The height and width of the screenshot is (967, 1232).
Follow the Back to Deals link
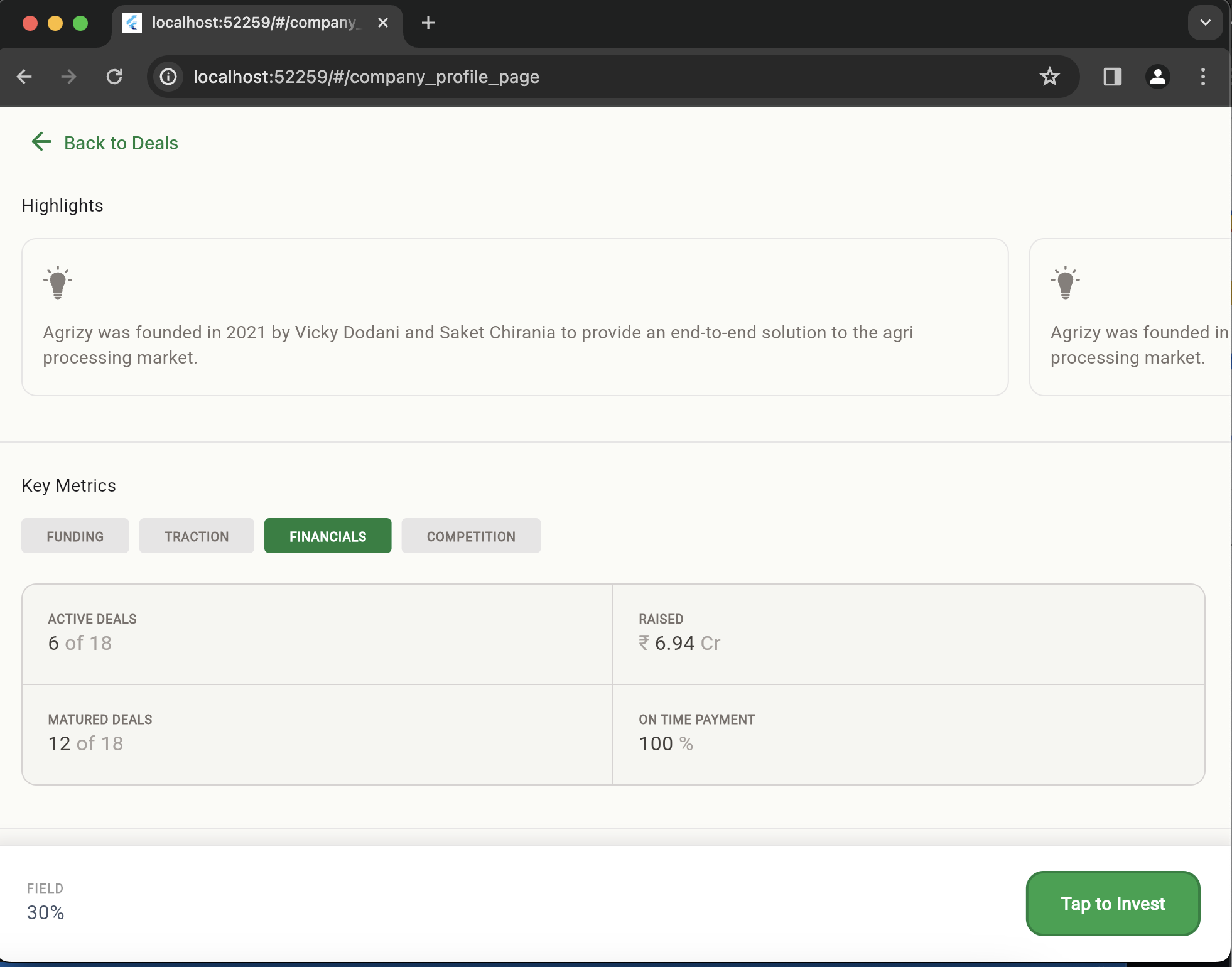(x=121, y=143)
